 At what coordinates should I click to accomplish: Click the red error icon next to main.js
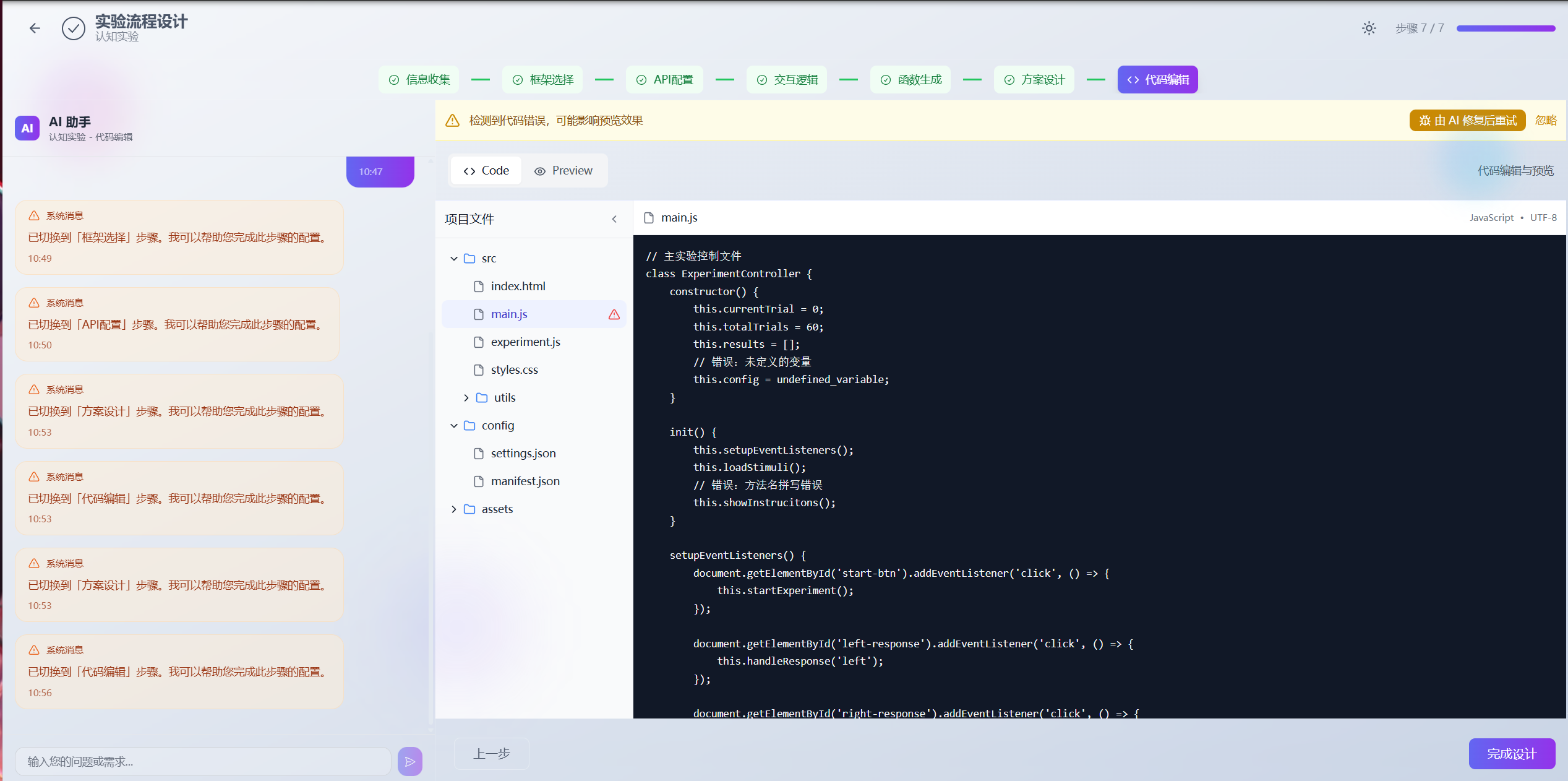614,314
